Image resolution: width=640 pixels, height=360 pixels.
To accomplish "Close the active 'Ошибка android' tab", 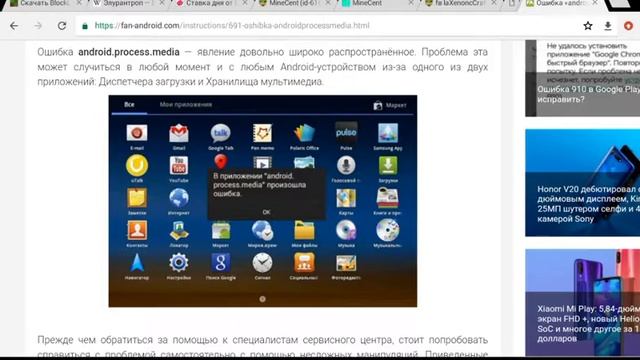I will coord(595,3).
